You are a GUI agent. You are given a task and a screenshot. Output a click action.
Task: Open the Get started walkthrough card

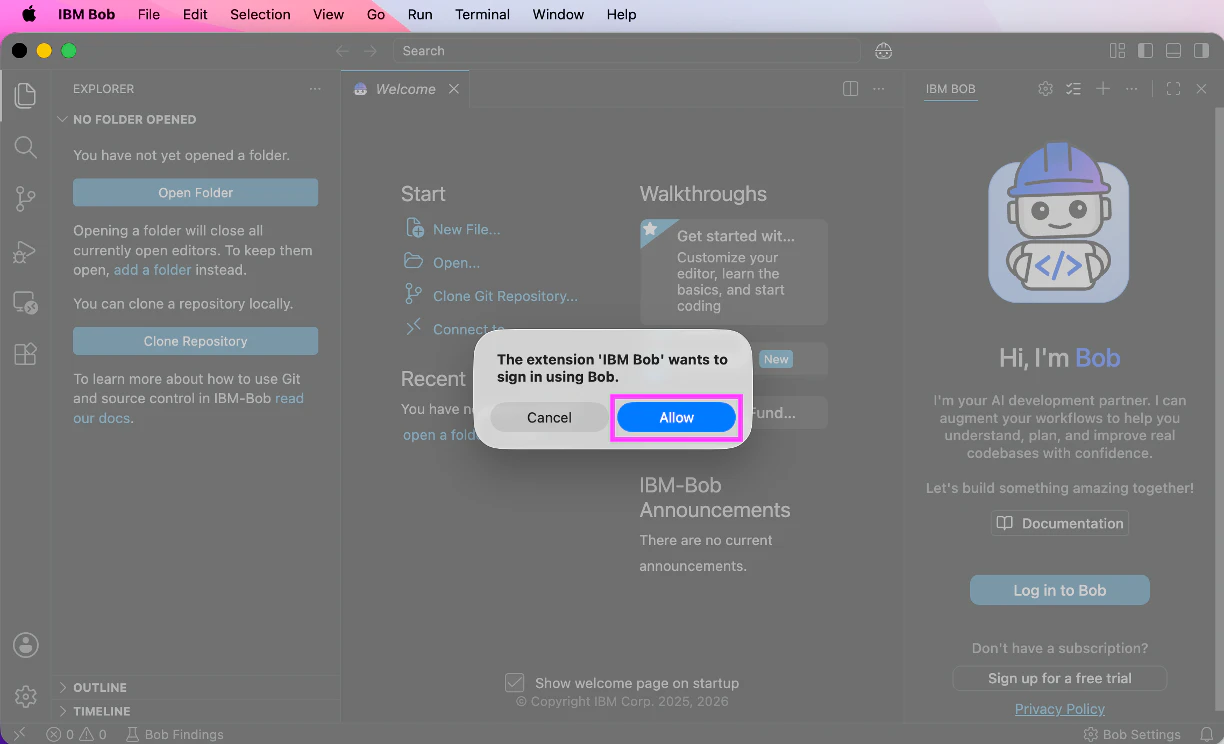[x=733, y=272]
